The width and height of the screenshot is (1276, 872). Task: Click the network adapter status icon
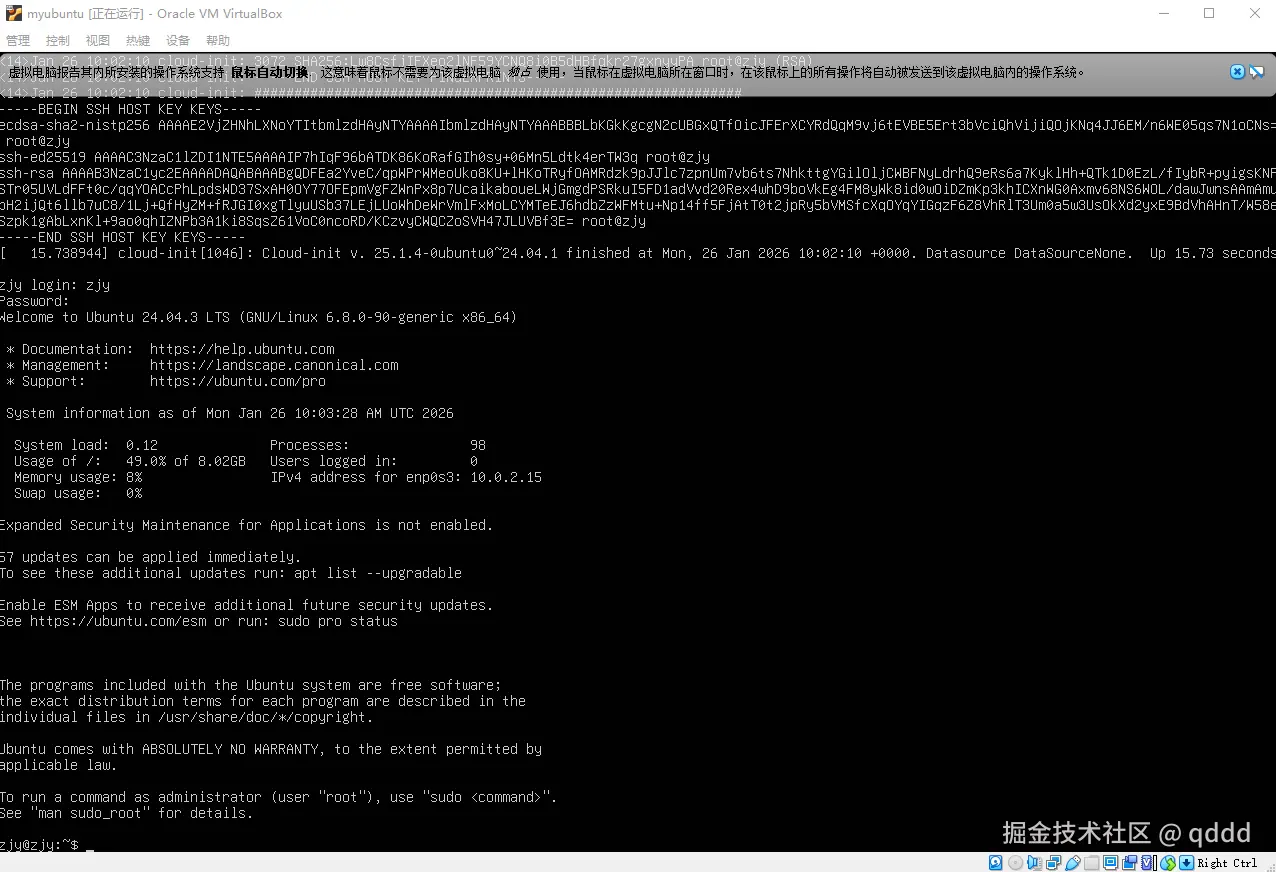[x=1053, y=862]
